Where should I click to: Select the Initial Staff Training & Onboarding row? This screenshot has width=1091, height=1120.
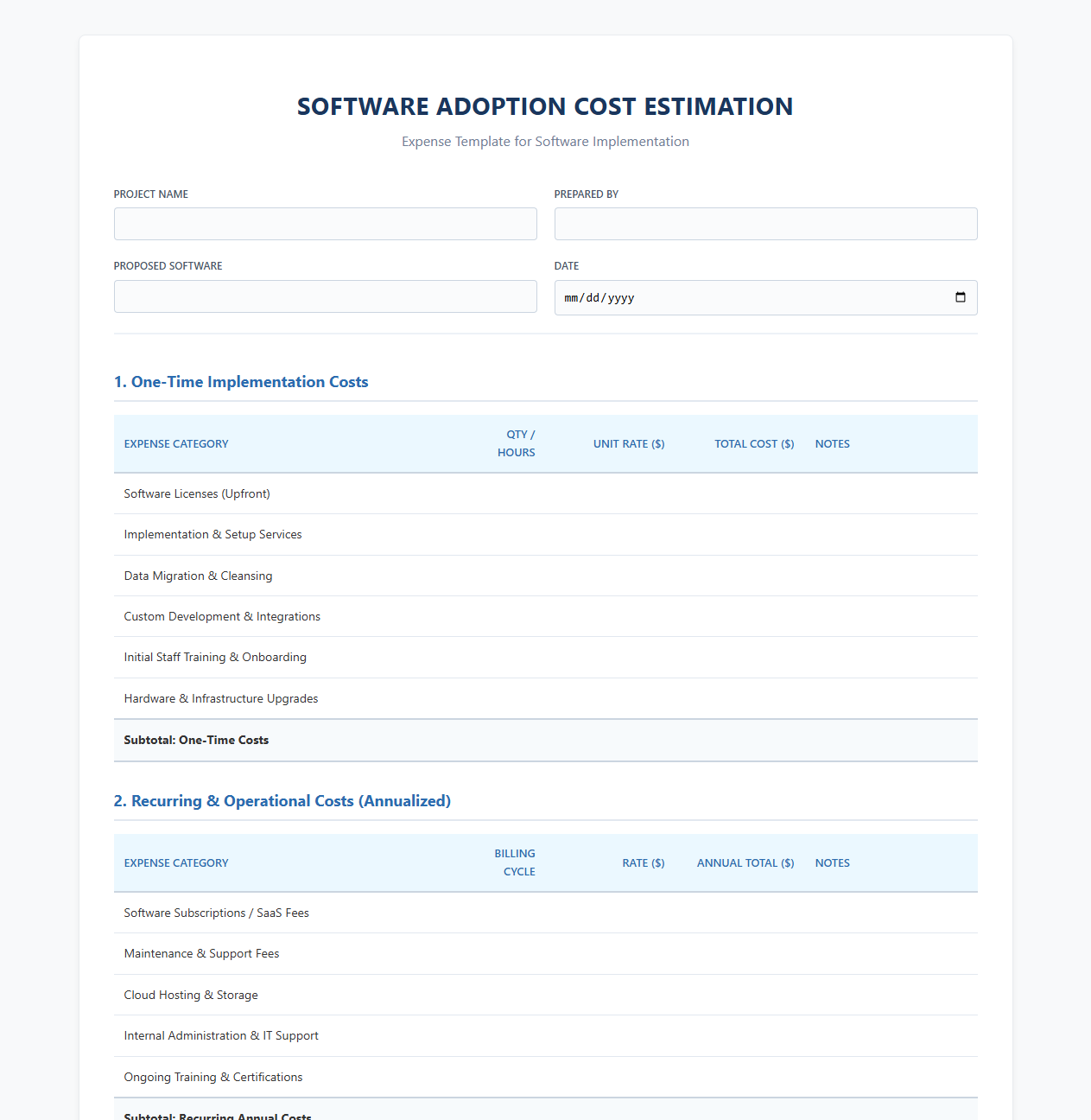click(546, 658)
